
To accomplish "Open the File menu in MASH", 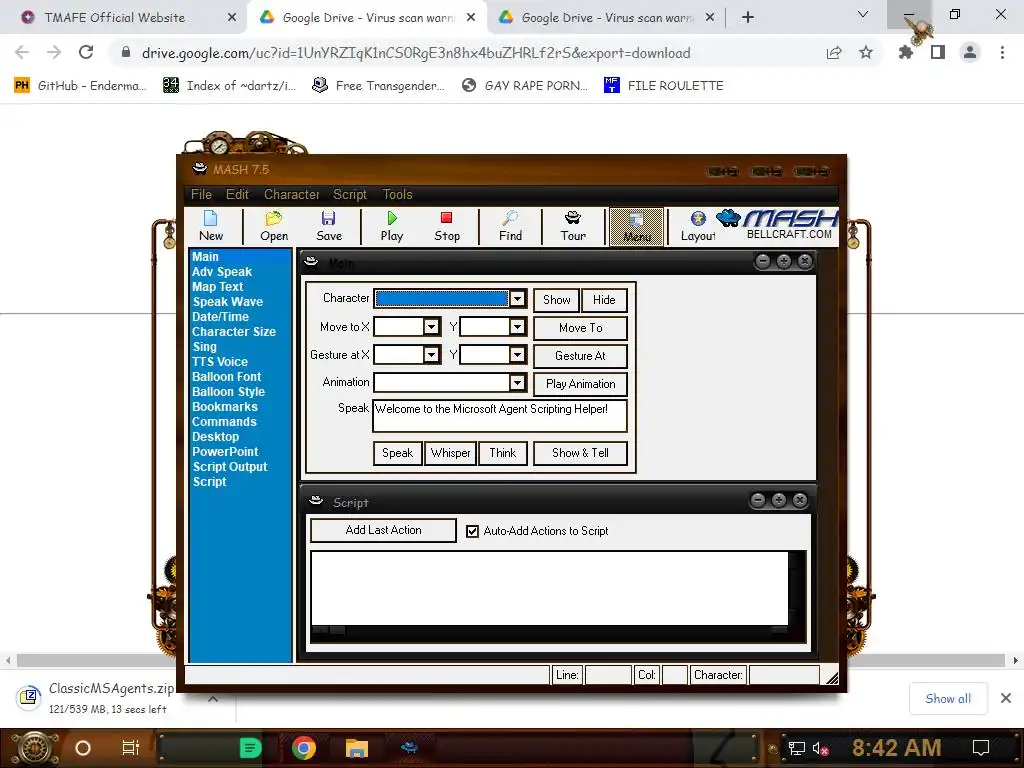I will pyautogui.click(x=201, y=195).
